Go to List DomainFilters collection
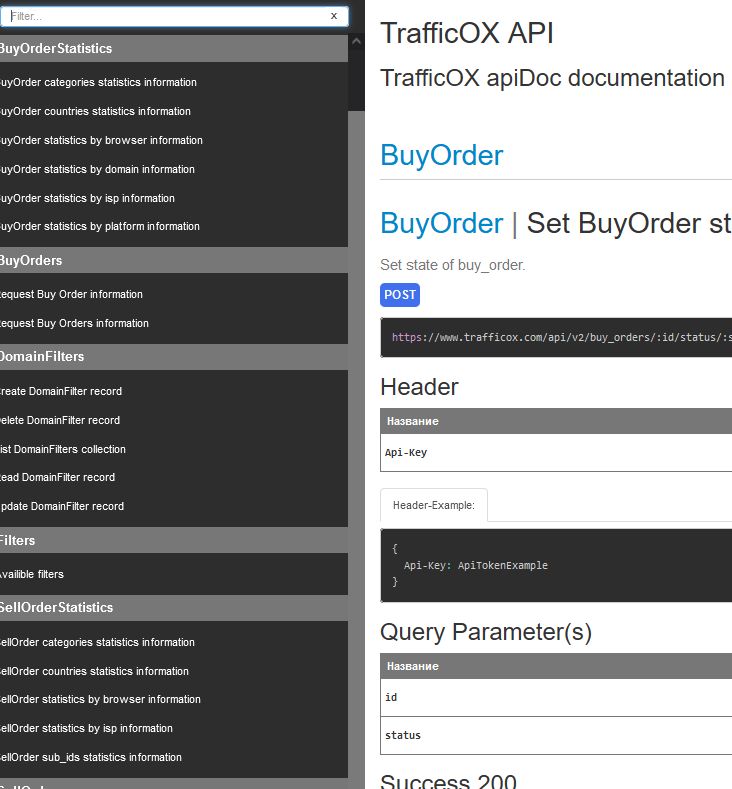This screenshot has height=789, width=732. (x=63, y=450)
